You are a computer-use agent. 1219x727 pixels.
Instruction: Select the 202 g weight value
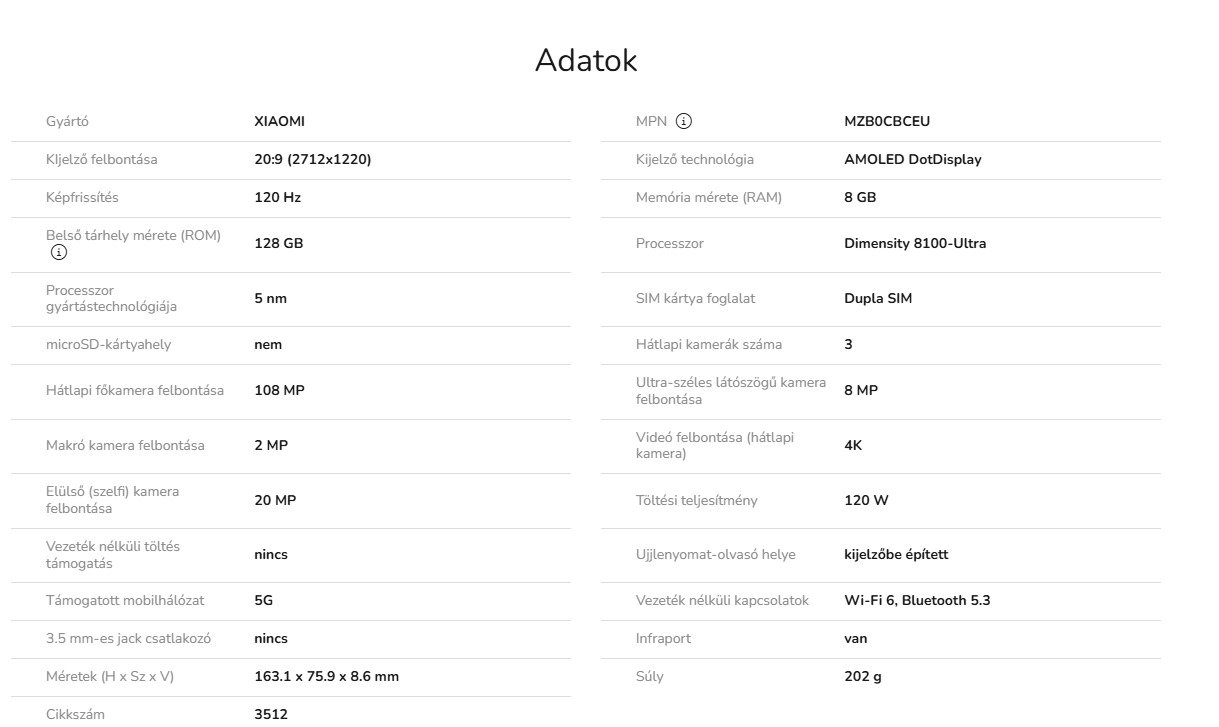coord(863,676)
